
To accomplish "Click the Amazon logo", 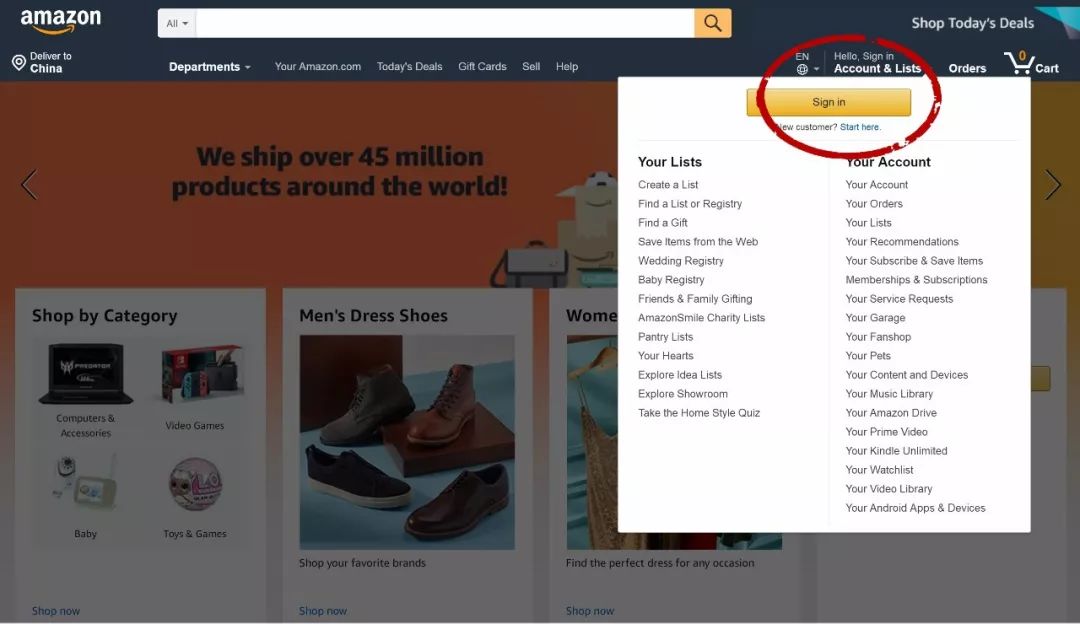I will point(60,21).
